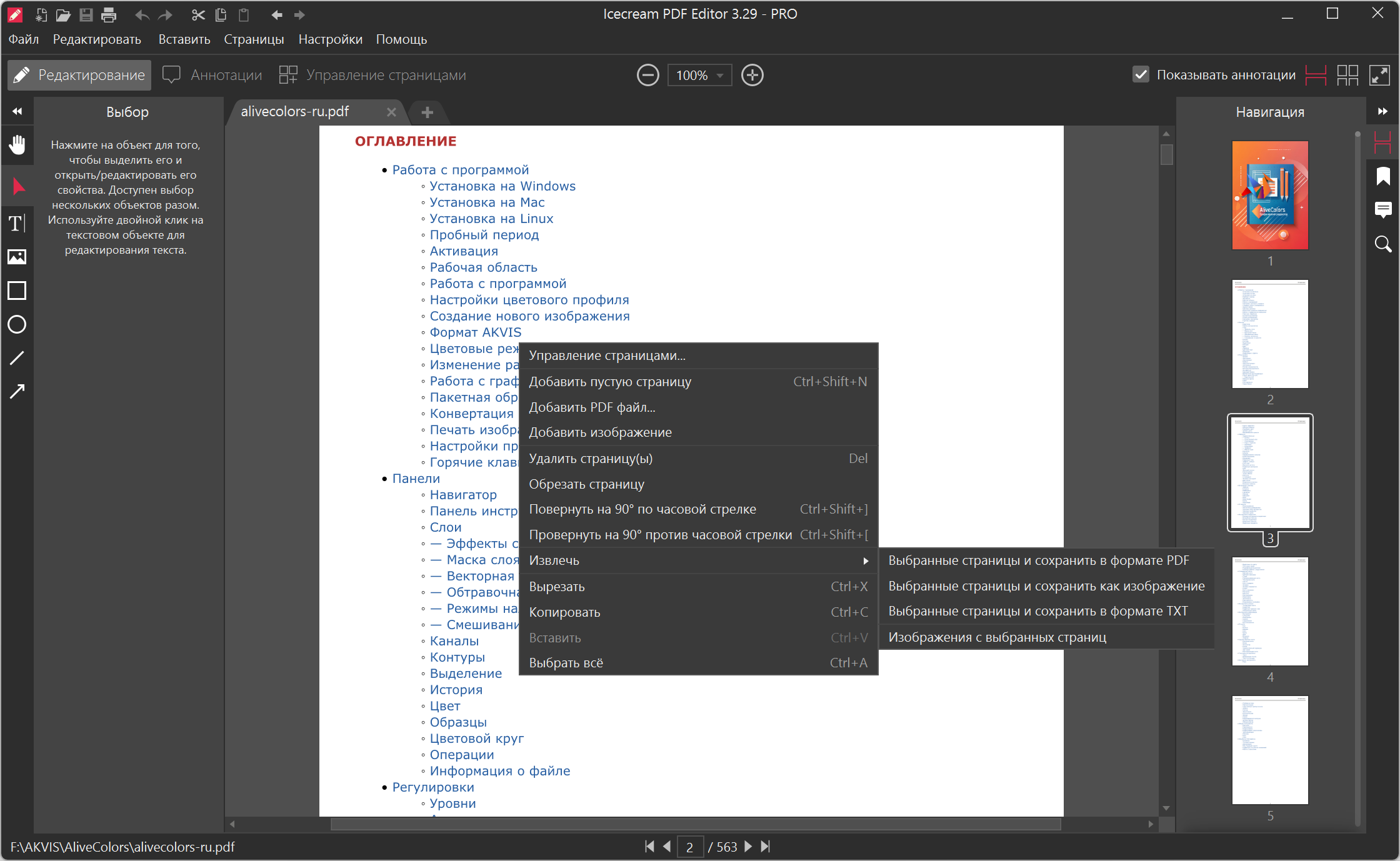Choose the Add Image tool
The image size is (1400, 861).
(x=17, y=257)
